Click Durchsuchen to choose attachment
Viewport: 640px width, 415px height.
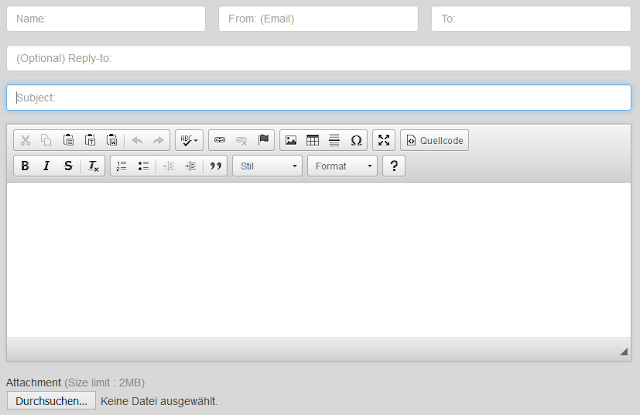pyautogui.click(x=51, y=401)
